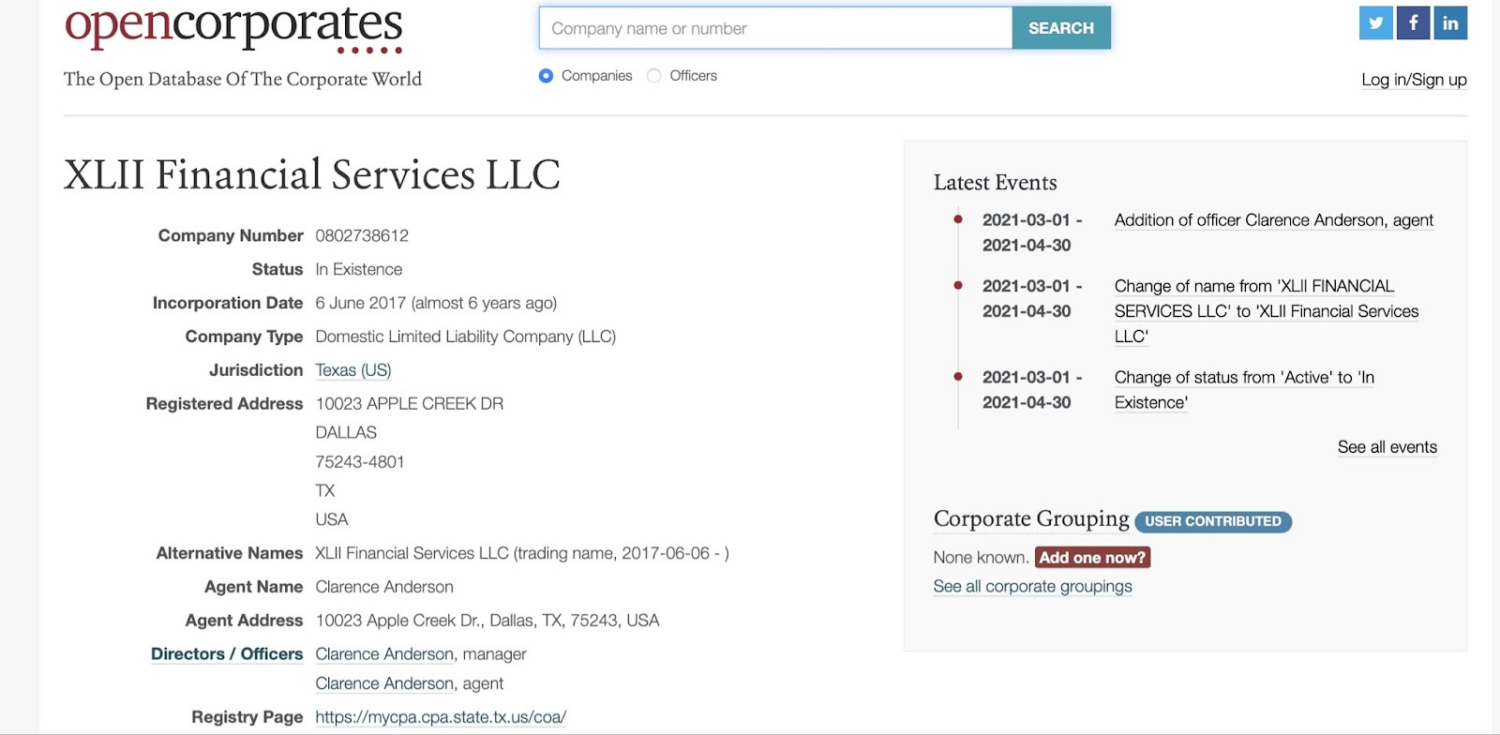The height and width of the screenshot is (735, 1500).
Task: Click the address line 10023 APPLE CREEK DR
Action: pos(409,404)
